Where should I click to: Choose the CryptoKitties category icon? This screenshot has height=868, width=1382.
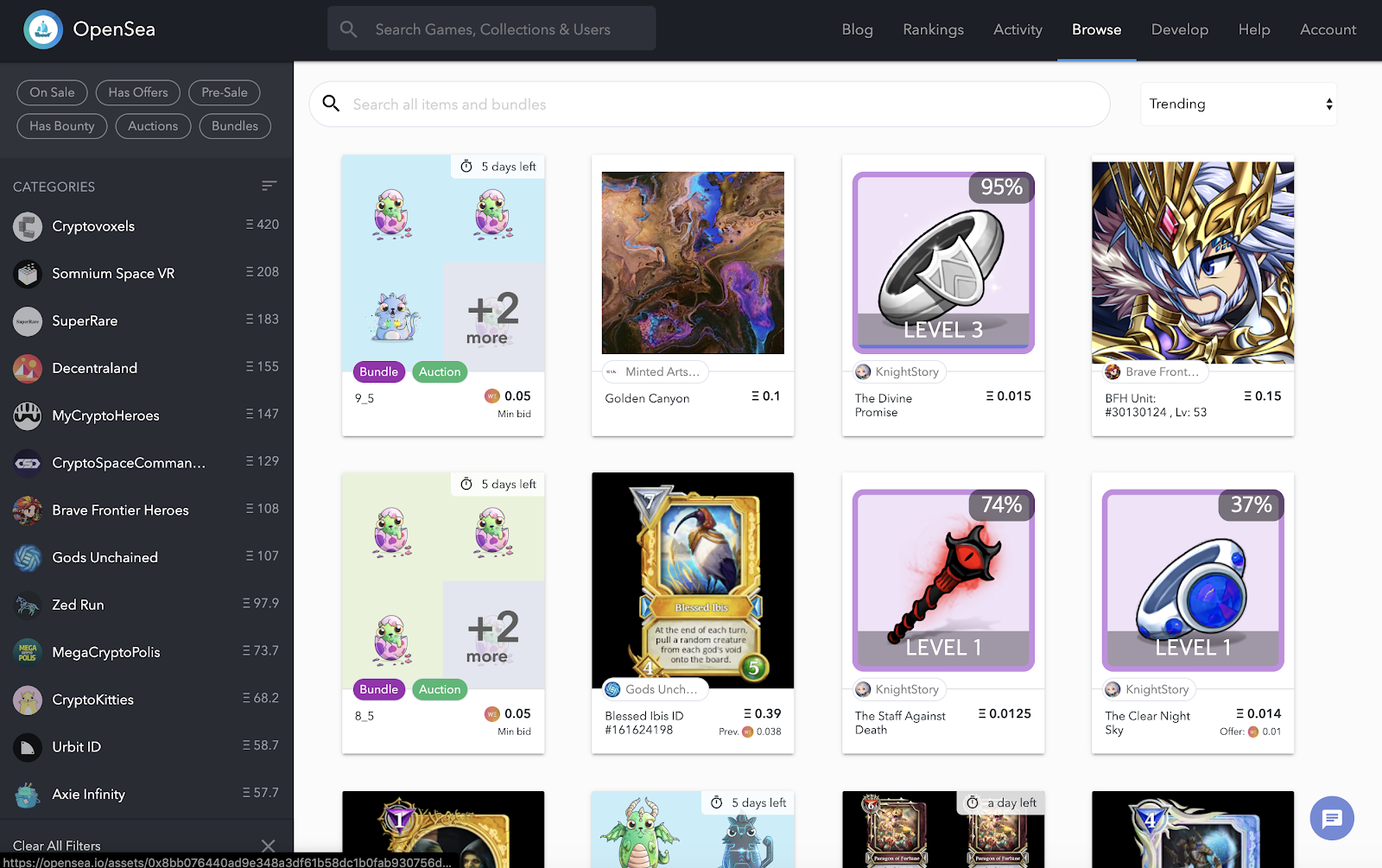[28, 700]
